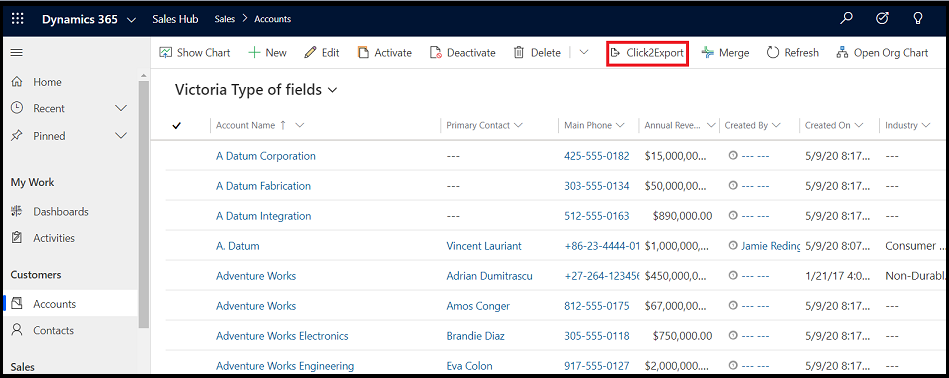This screenshot has height=378, width=949.
Task: Open the Dynamics 365 dropdown chevron
Action: [x=131, y=19]
